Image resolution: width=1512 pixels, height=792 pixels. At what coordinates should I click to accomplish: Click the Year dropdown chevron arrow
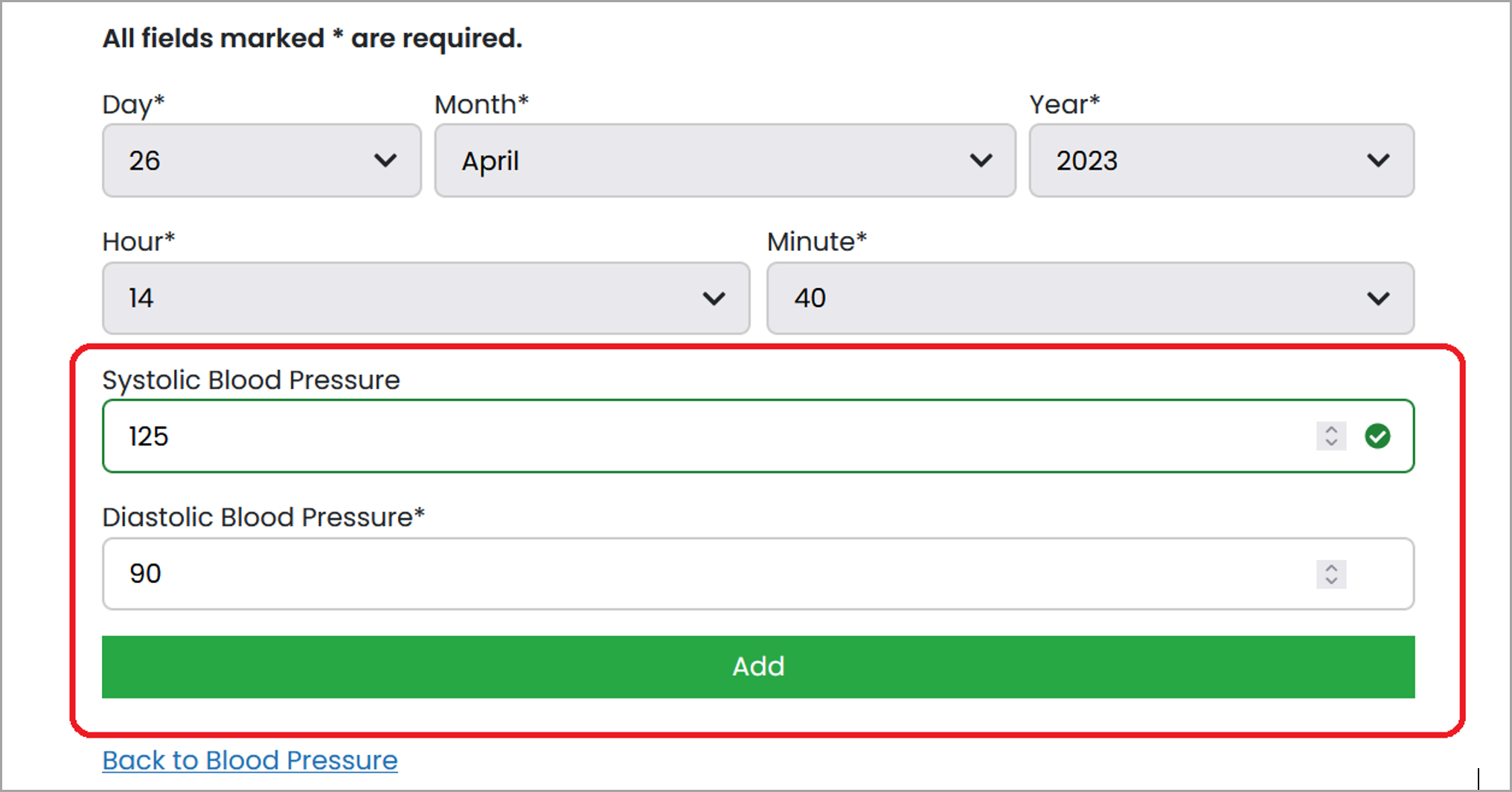point(1378,161)
